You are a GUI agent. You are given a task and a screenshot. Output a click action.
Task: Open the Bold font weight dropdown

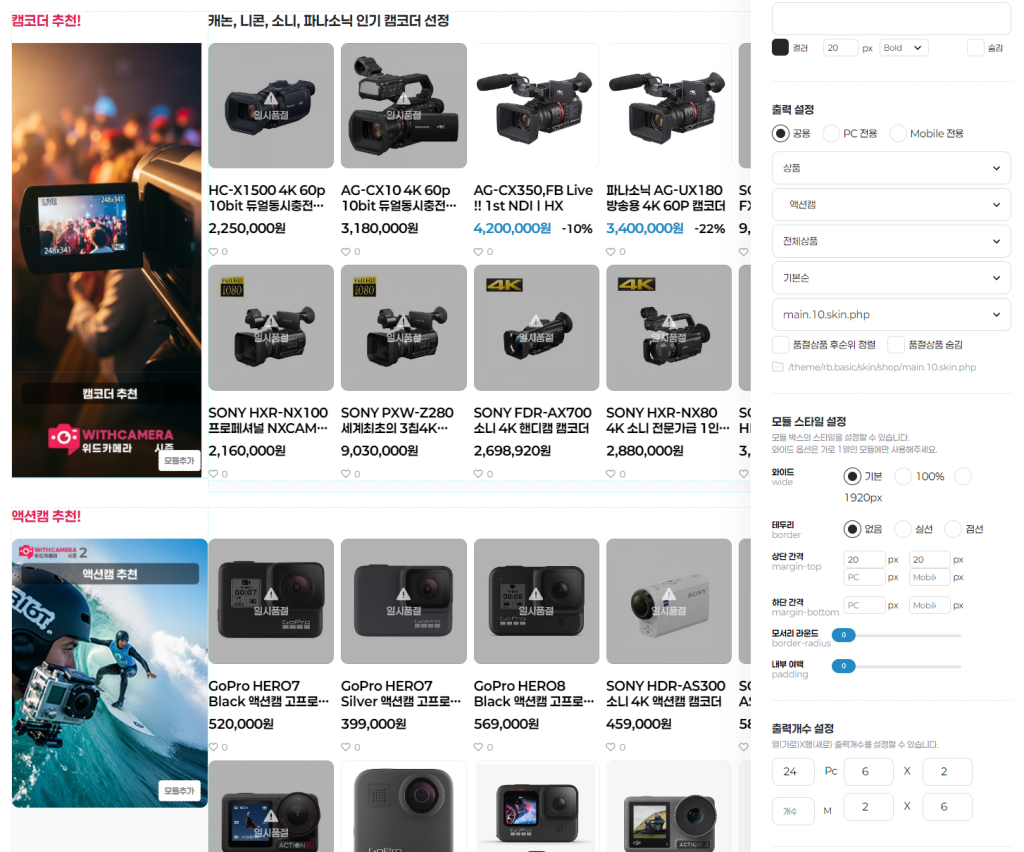click(904, 48)
